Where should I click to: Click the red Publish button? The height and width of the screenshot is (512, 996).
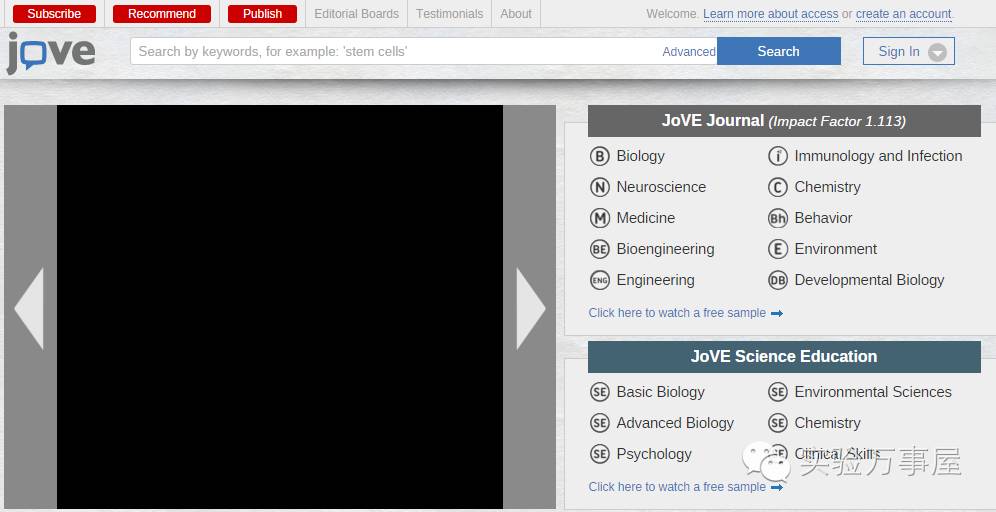[x=262, y=13]
